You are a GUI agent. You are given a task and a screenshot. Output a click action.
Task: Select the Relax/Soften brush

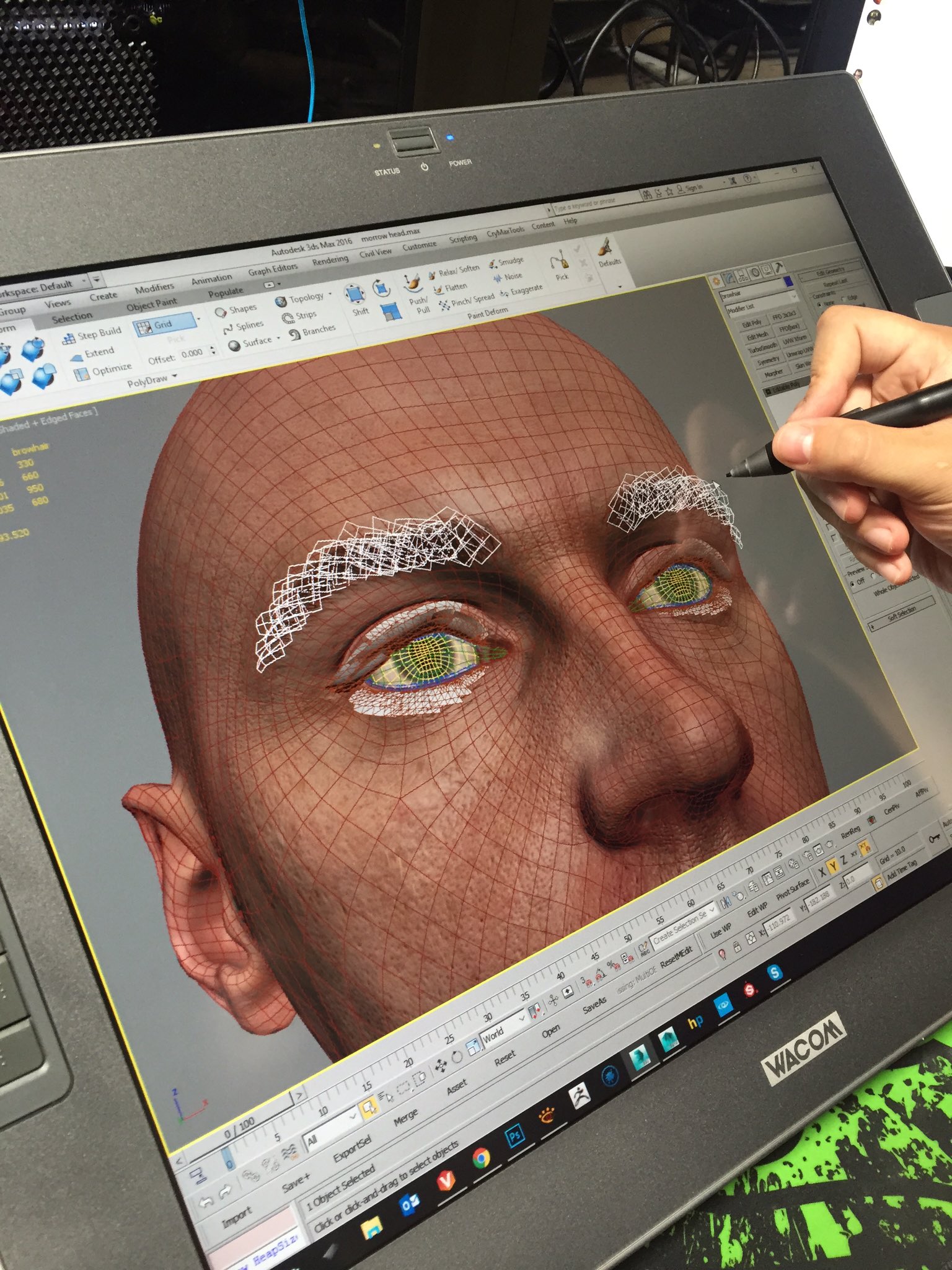coord(454,272)
